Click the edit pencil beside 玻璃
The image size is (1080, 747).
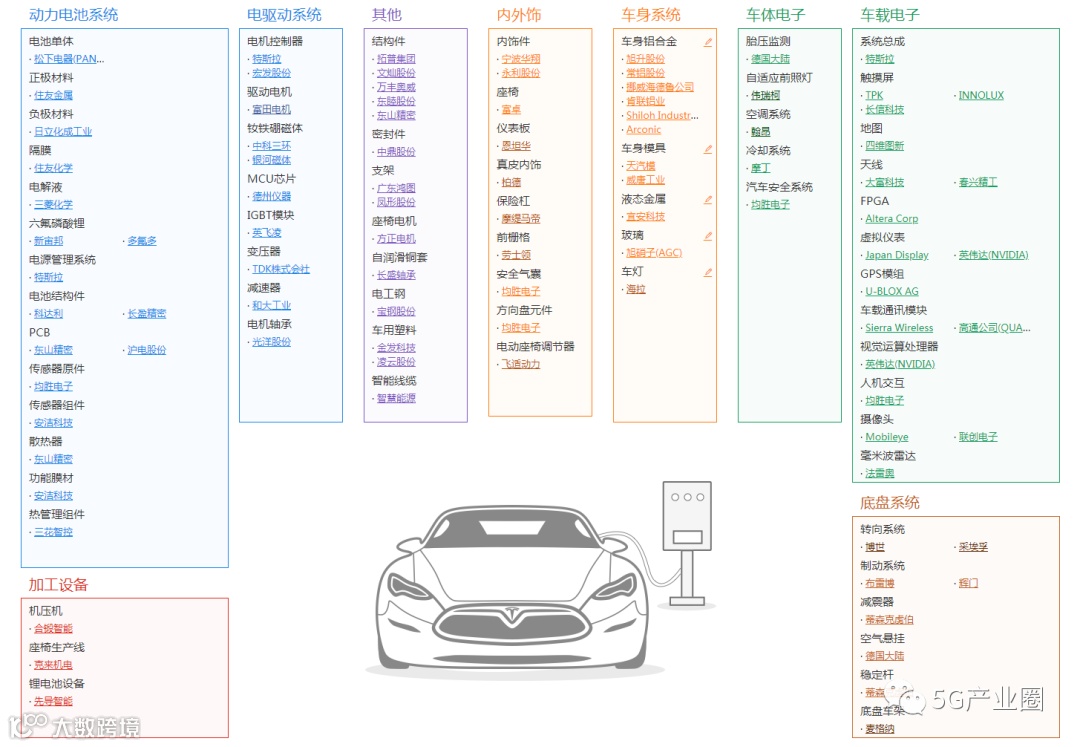707,236
